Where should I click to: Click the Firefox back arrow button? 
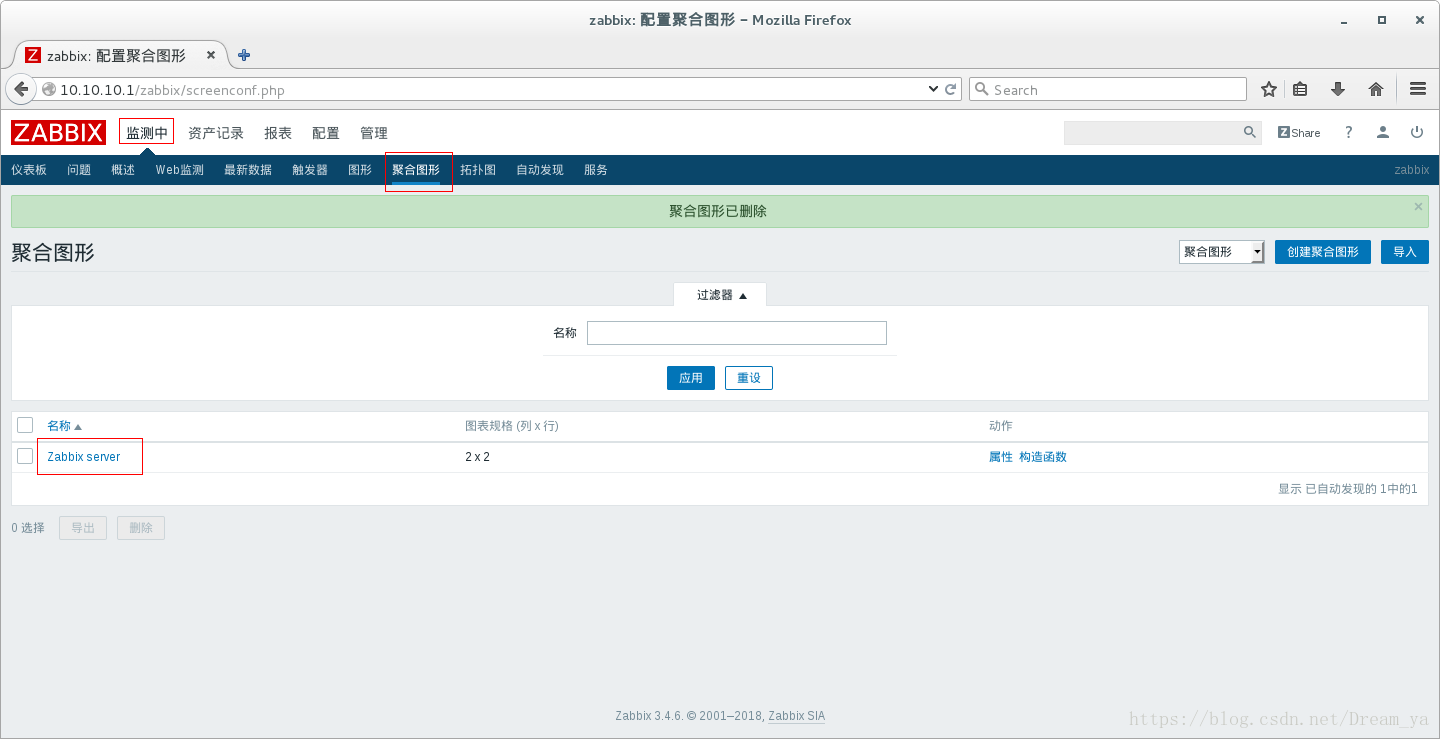[x=21, y=89]
